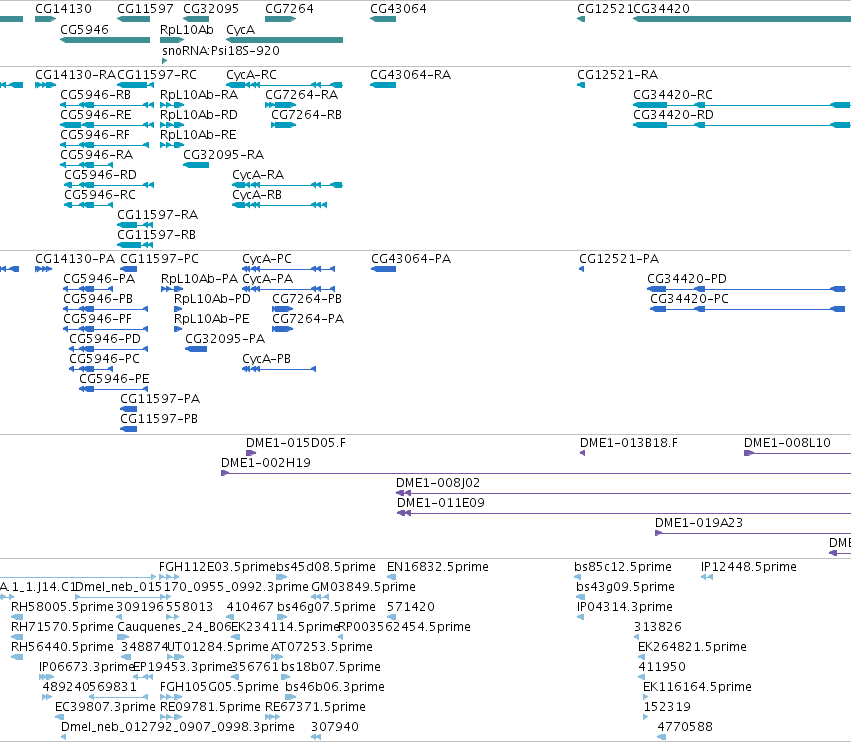The image size is (851, 742).
Task: Click EST bs46b06.3prime label
Action: (335, 687)
